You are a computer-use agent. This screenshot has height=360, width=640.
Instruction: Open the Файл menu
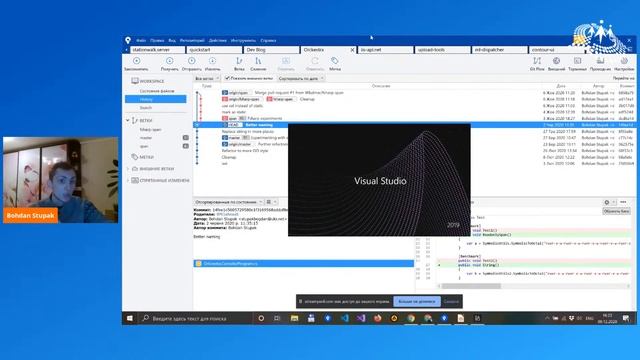tap(141, 41)
